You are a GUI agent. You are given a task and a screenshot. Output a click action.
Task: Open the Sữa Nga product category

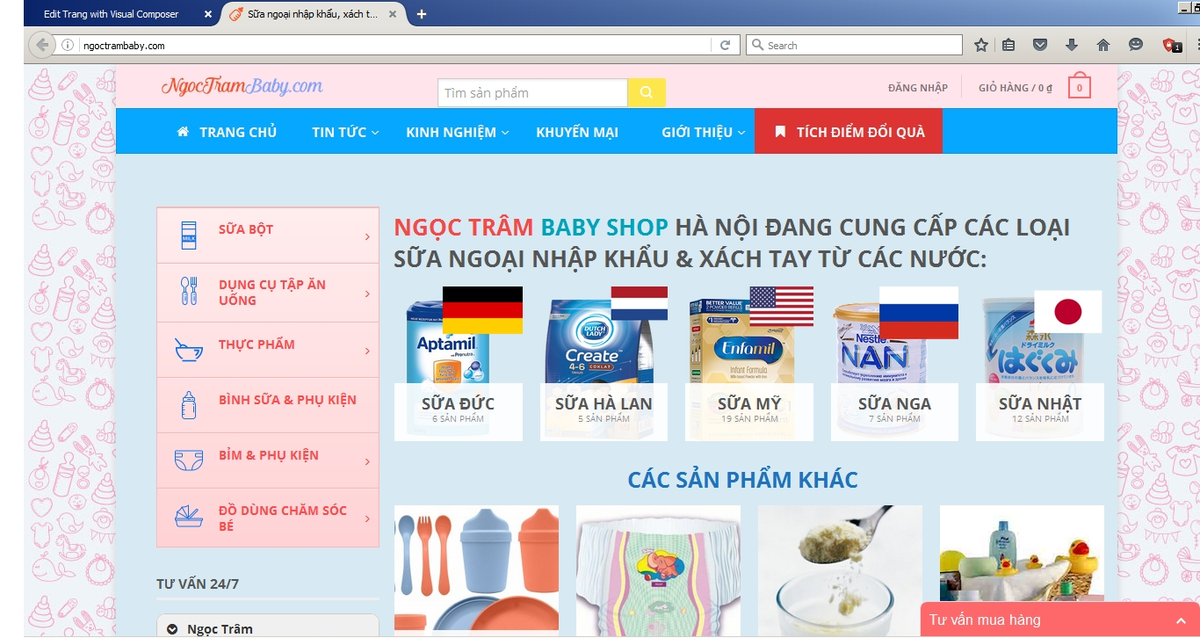(x=894, y=362)
